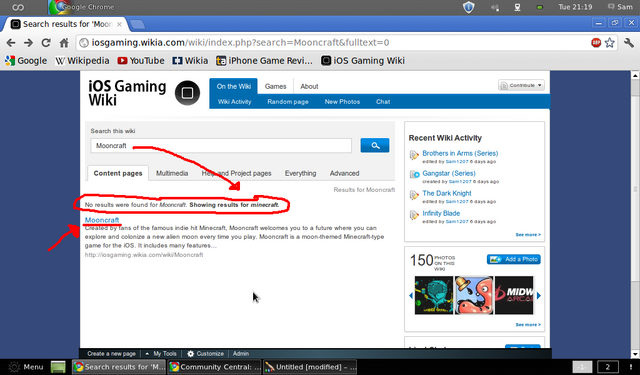Open Chat in the blue bar

(383, 102)
